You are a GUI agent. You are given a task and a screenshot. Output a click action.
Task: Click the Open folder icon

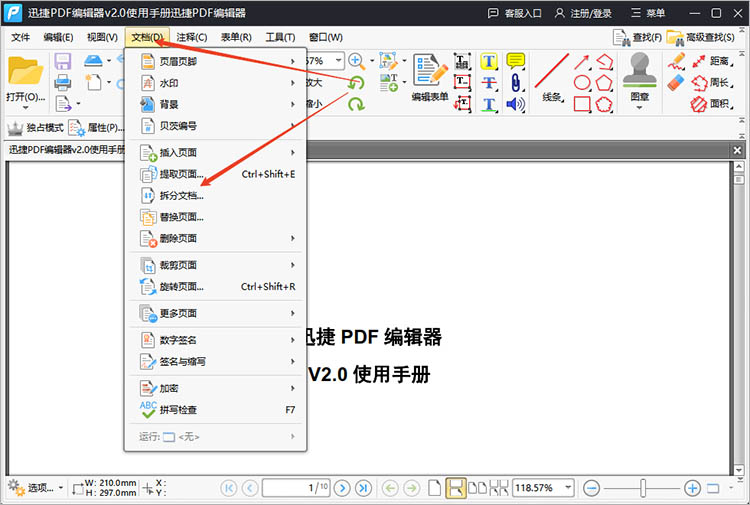(x=25, y=71)
